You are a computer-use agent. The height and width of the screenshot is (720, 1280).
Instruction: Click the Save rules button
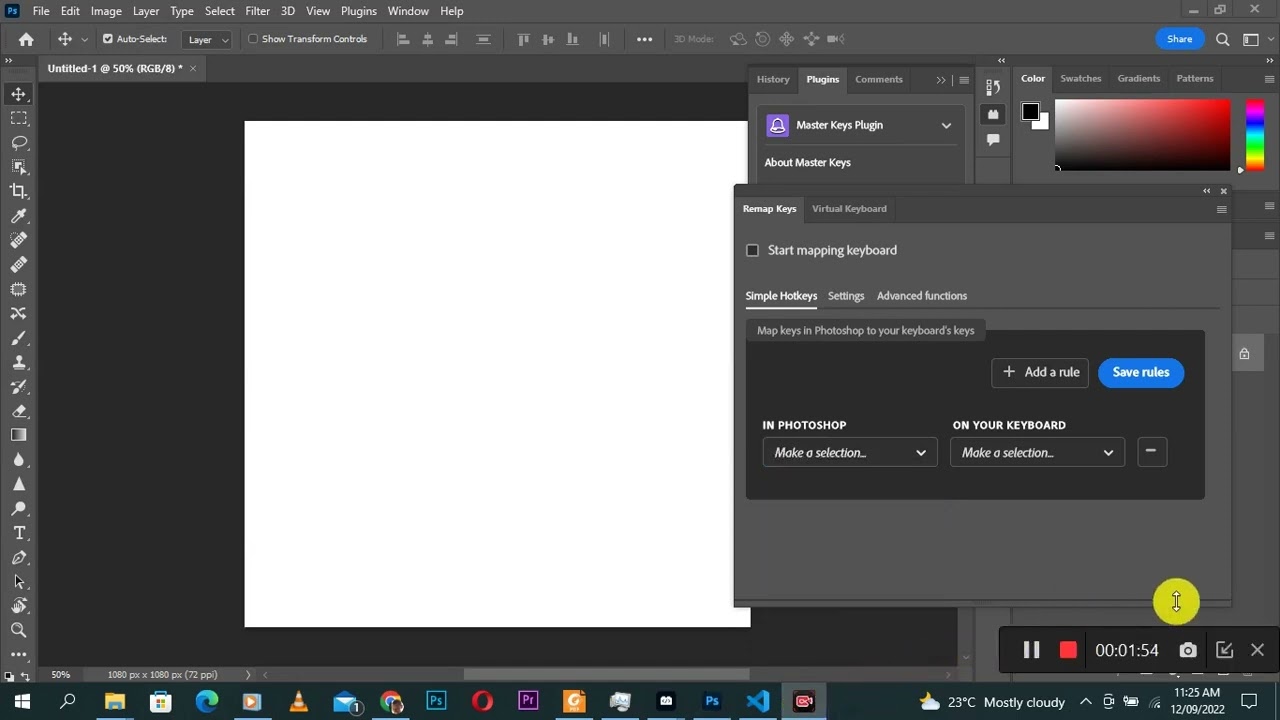point(1141,372)
